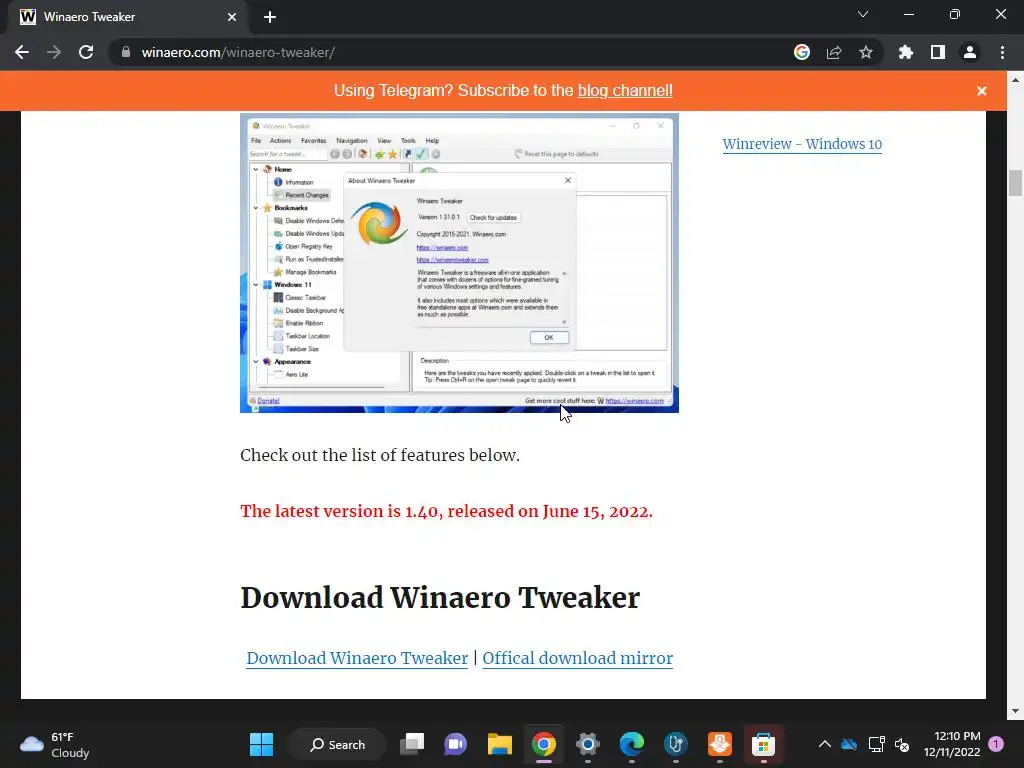Click the address bar URL

click(x=238, y=52)
